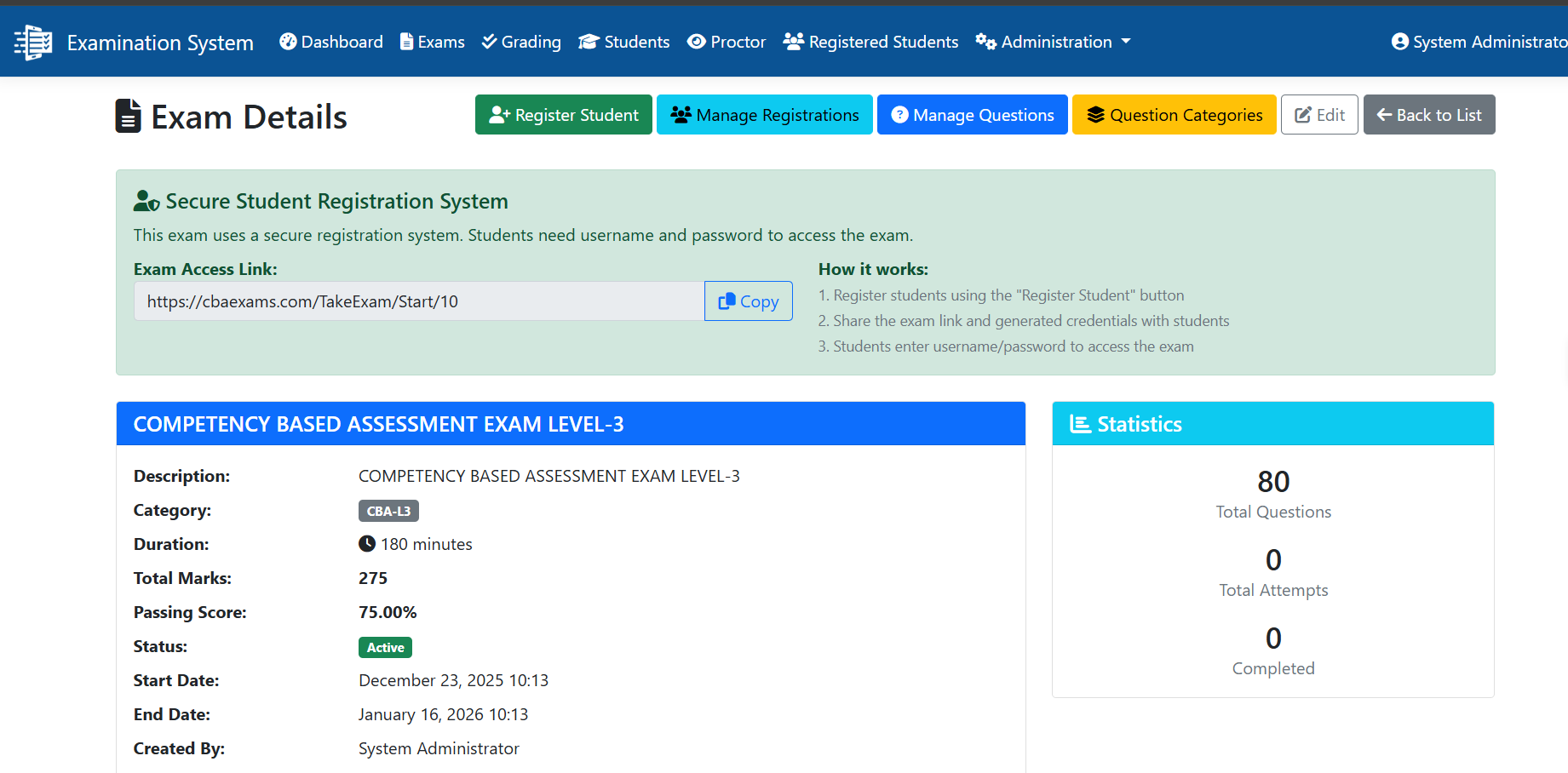Click the Statistics chart icon
Viewport: 1568px width, 773px height.
[x=1080, y=424]
